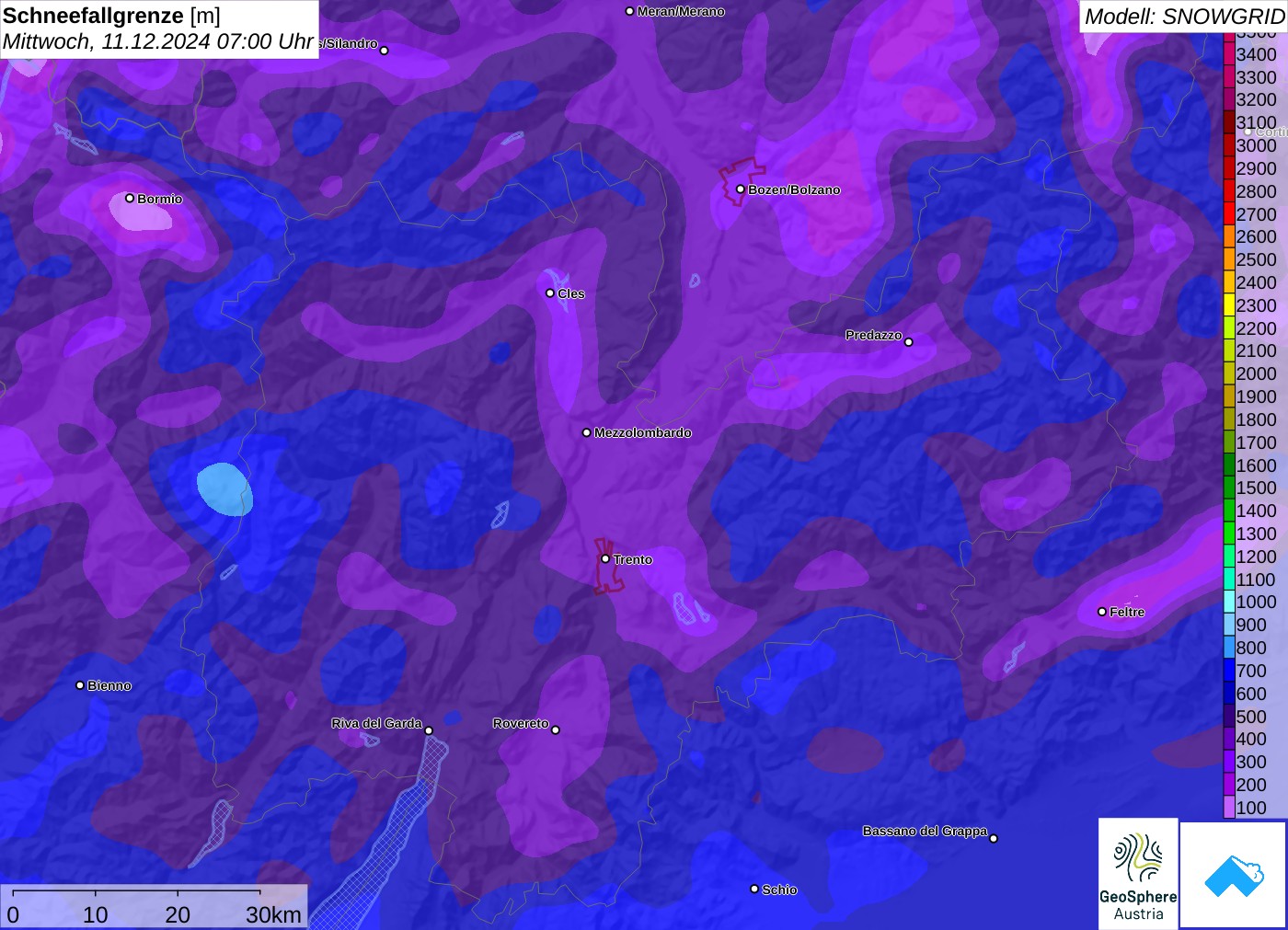Click the "3400" legend value
Viewport: 1288px width, 930px height.
pyautogui.click(x=1257, y=54)
